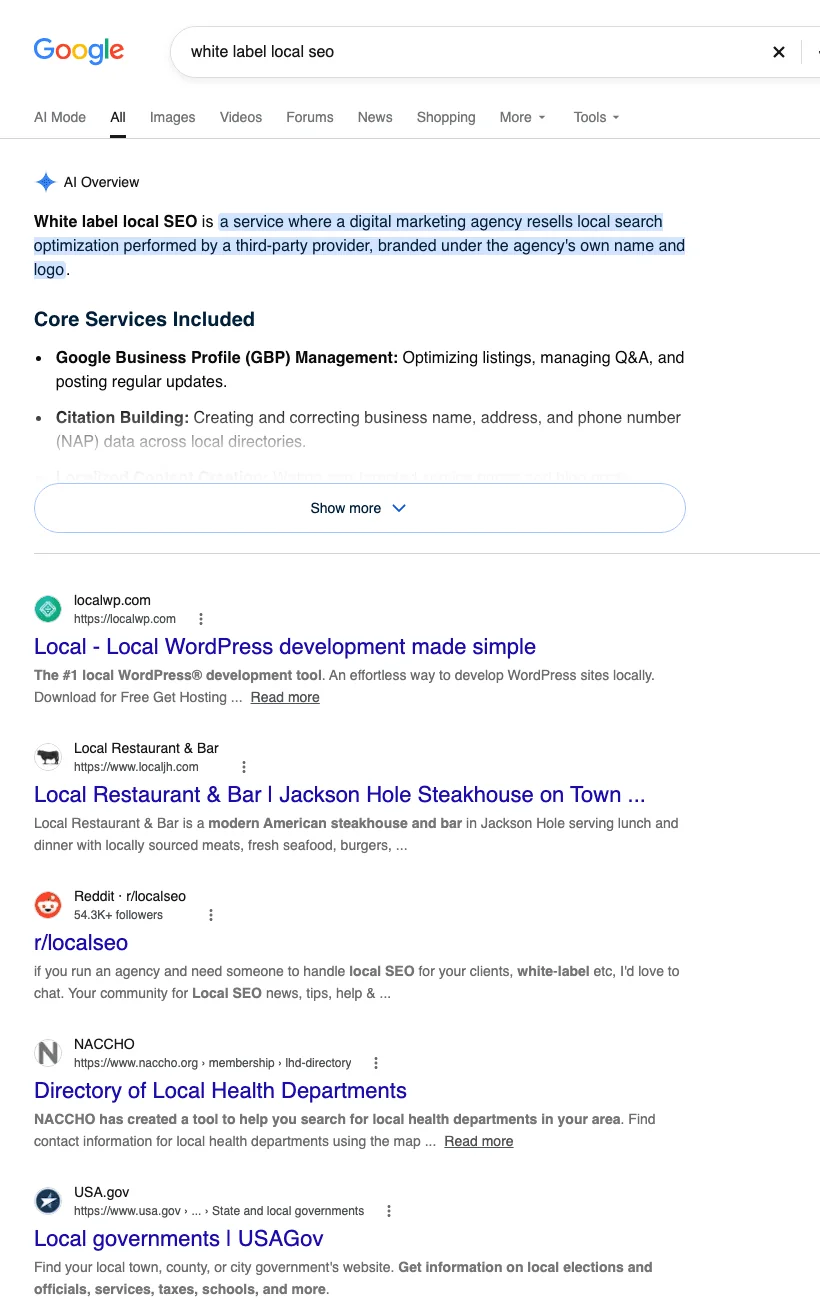Click Read more under the NACCHO result
The height and width of the screenshot is (1300, 820).
pos(479,1141)
